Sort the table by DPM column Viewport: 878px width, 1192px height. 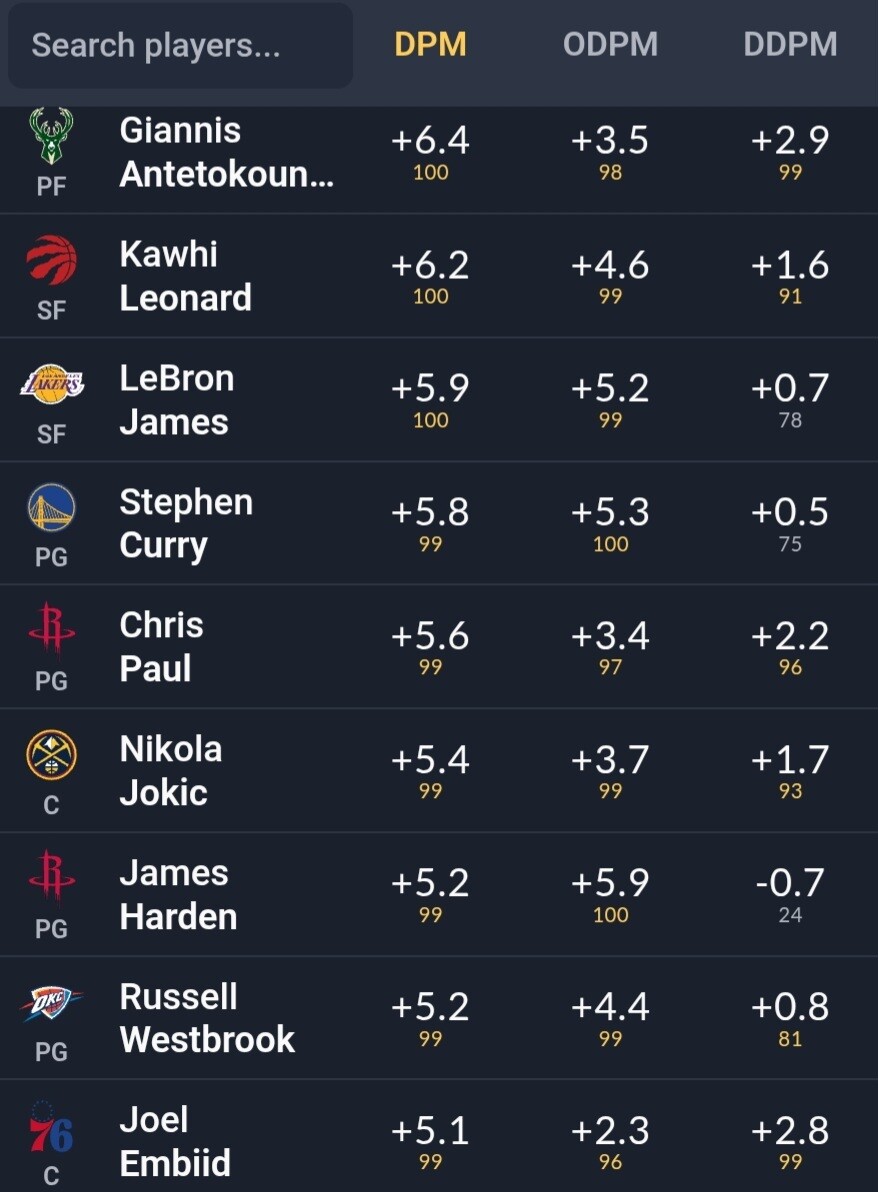click(430, 44)
